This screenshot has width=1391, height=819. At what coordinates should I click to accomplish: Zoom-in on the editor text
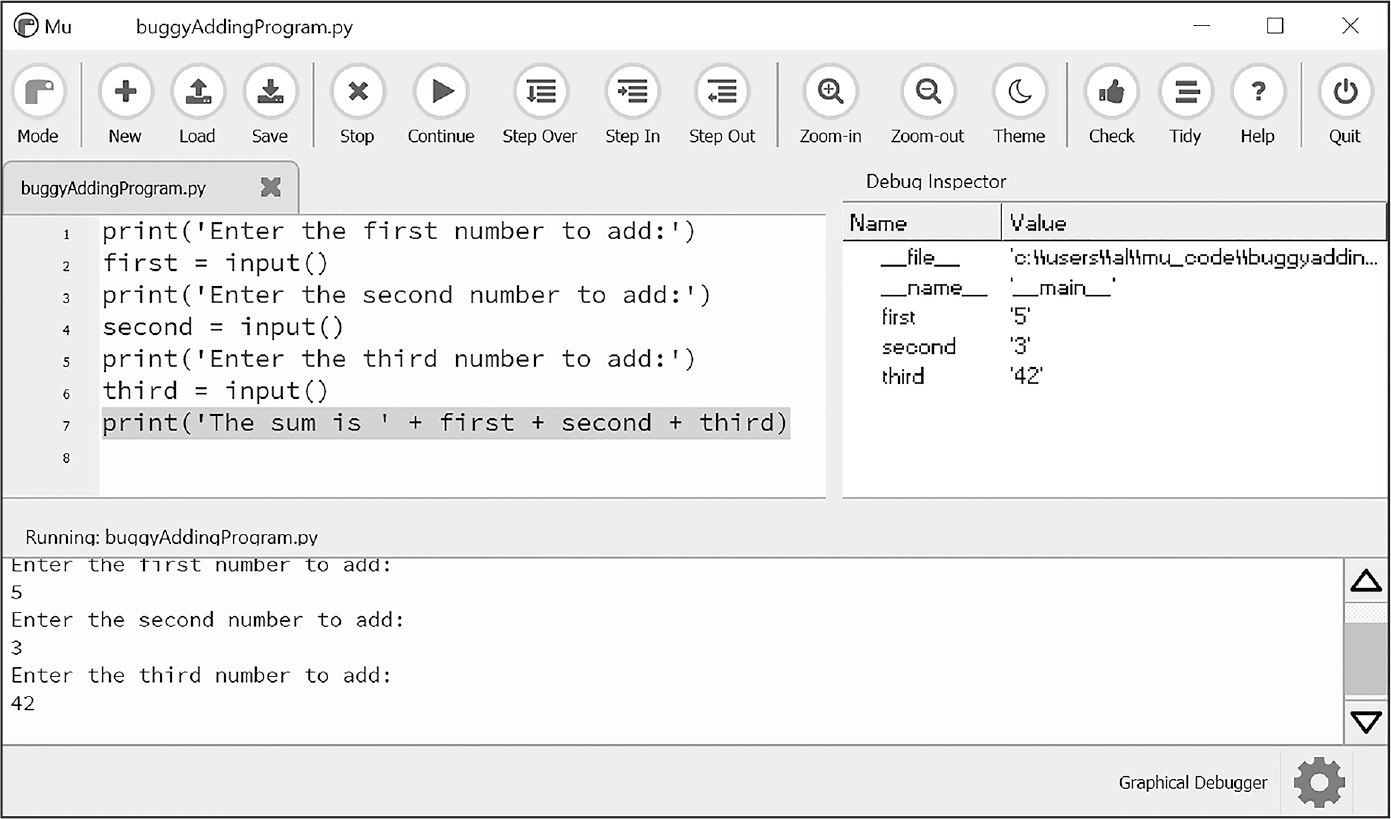point(831,106)
